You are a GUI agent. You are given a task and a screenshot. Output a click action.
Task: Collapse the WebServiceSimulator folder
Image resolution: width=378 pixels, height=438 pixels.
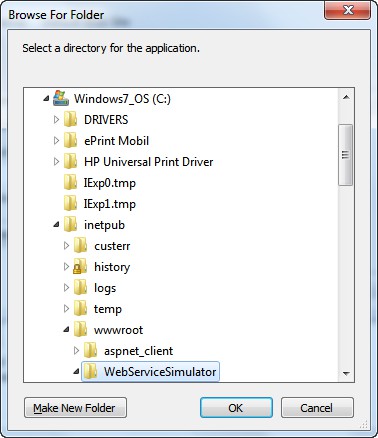76,372
